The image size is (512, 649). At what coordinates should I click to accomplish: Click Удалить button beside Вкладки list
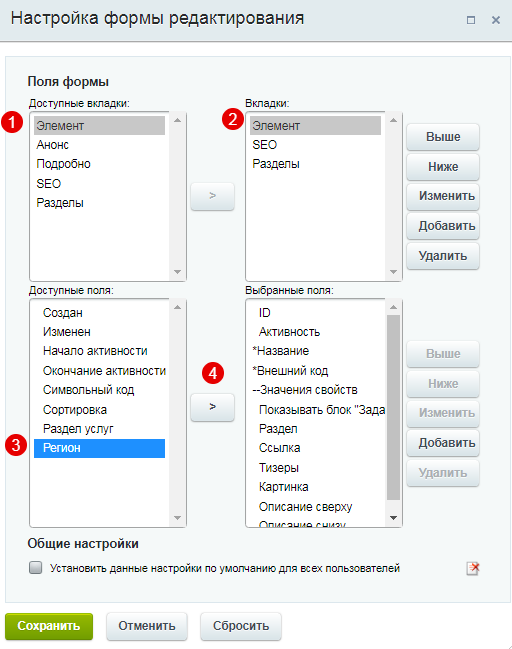[443, 256]
